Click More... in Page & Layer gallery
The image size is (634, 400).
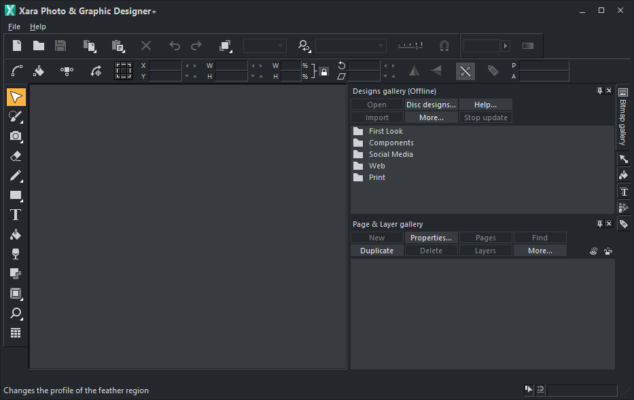(540, 251)
